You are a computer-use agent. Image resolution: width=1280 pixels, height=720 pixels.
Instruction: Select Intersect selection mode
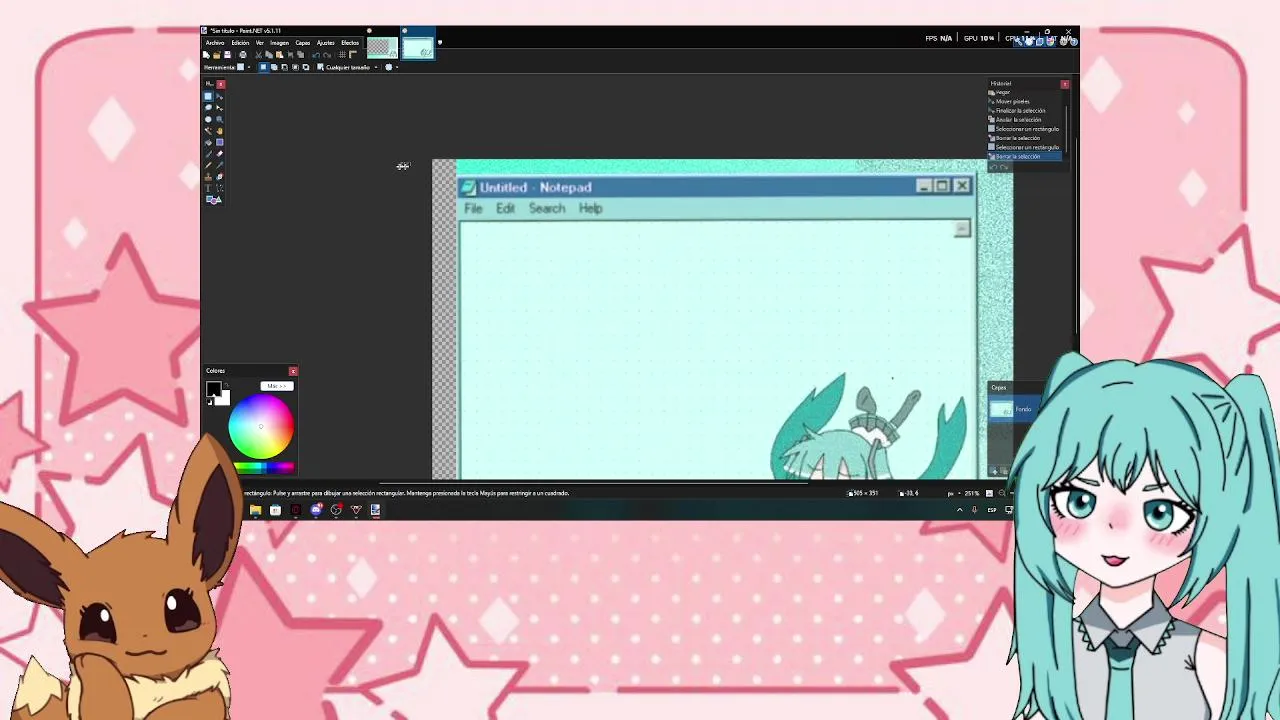(x=295, y=67)
